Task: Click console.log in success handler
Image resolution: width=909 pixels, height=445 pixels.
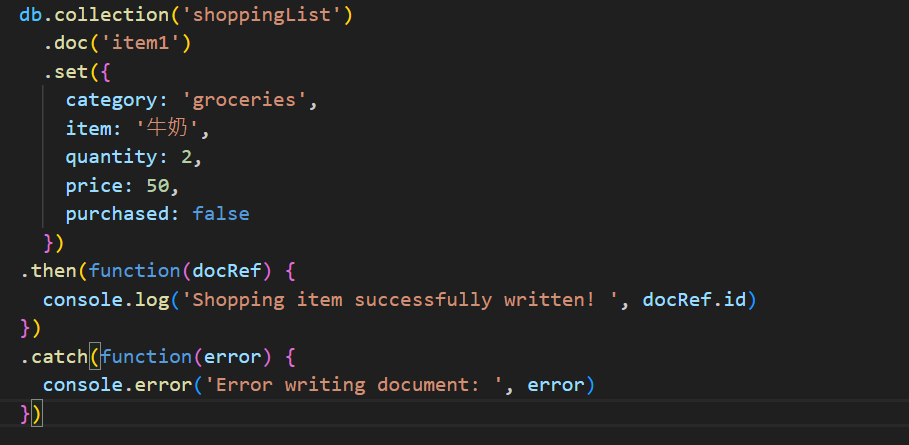Action: pyautogui.click(x=106, y=300)
